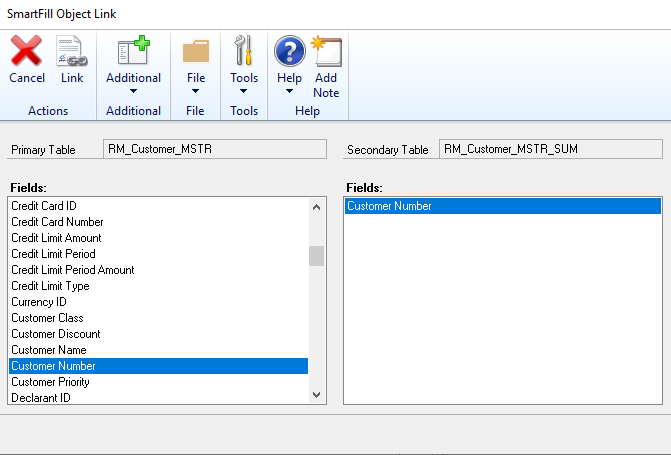Click the Tools wrench and screwdriver icon
The width and height of the screenshot is (671, 455).
[x=243, y=51]
